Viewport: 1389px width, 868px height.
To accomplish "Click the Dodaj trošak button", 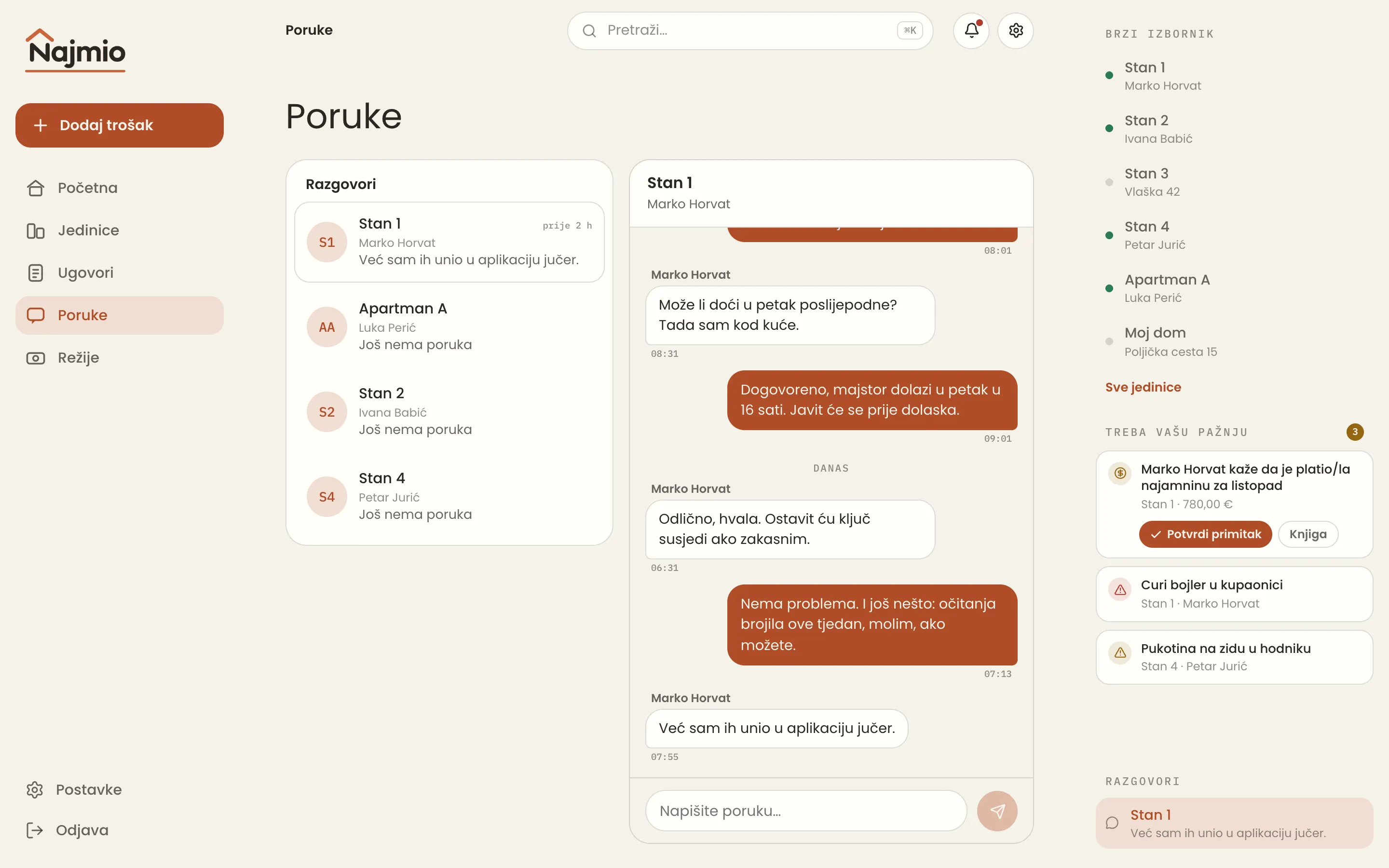I will [x=120, y=125].
